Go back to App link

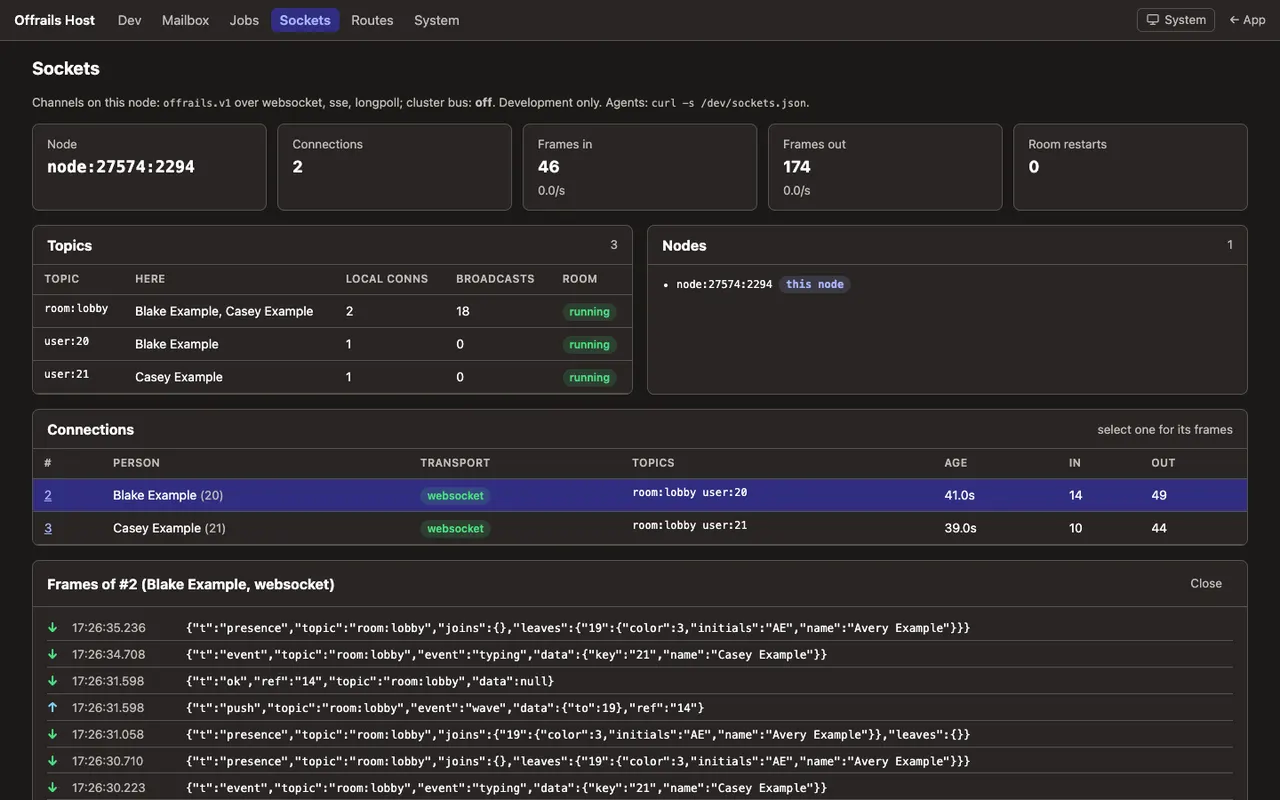[x=1247, y=20]
